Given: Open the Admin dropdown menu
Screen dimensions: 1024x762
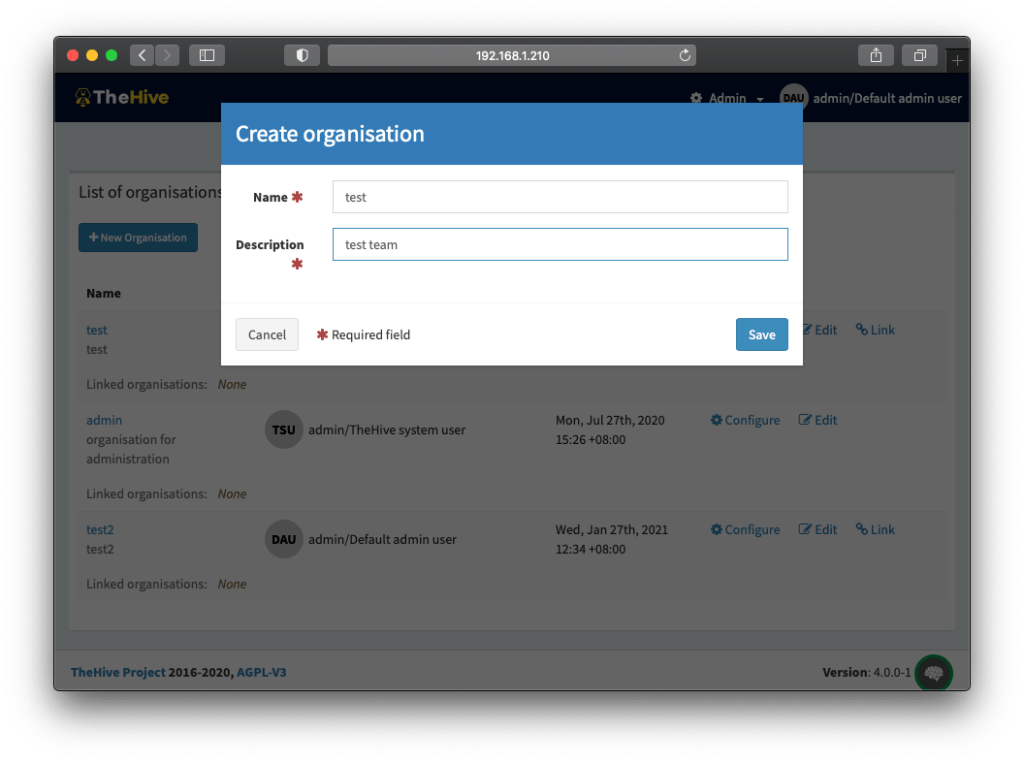Looking at the screenshot, I should point(727,98).
